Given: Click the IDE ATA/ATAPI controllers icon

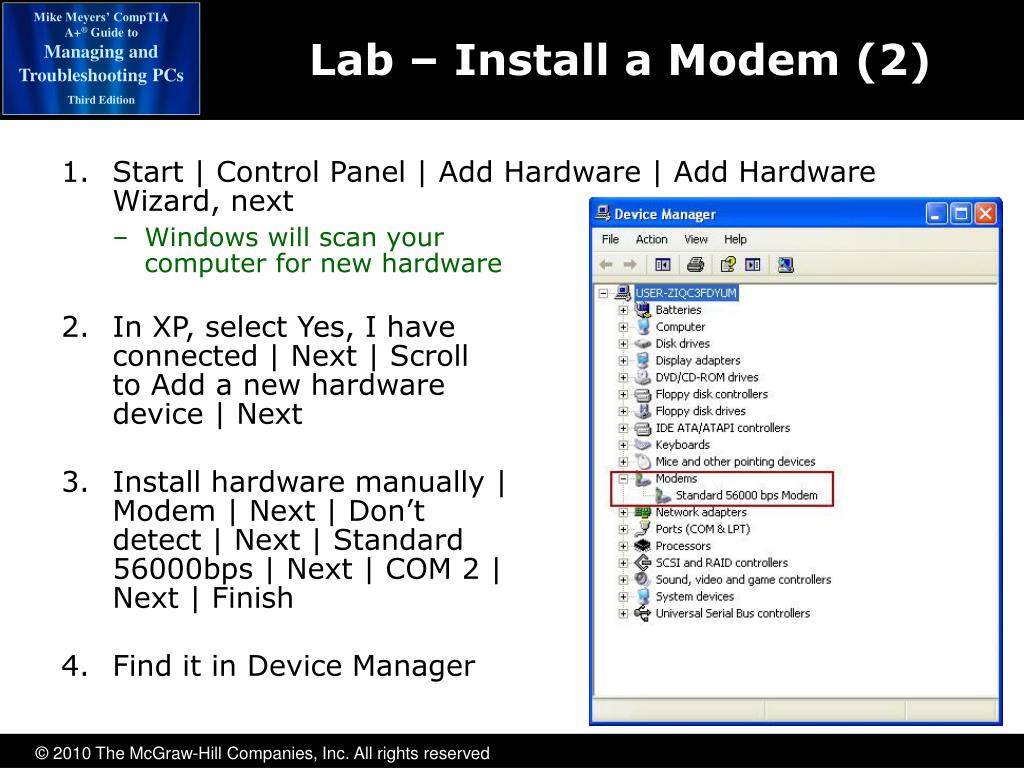Looking at the screenshot, I should pyautogui.click(x=643, y=428).
